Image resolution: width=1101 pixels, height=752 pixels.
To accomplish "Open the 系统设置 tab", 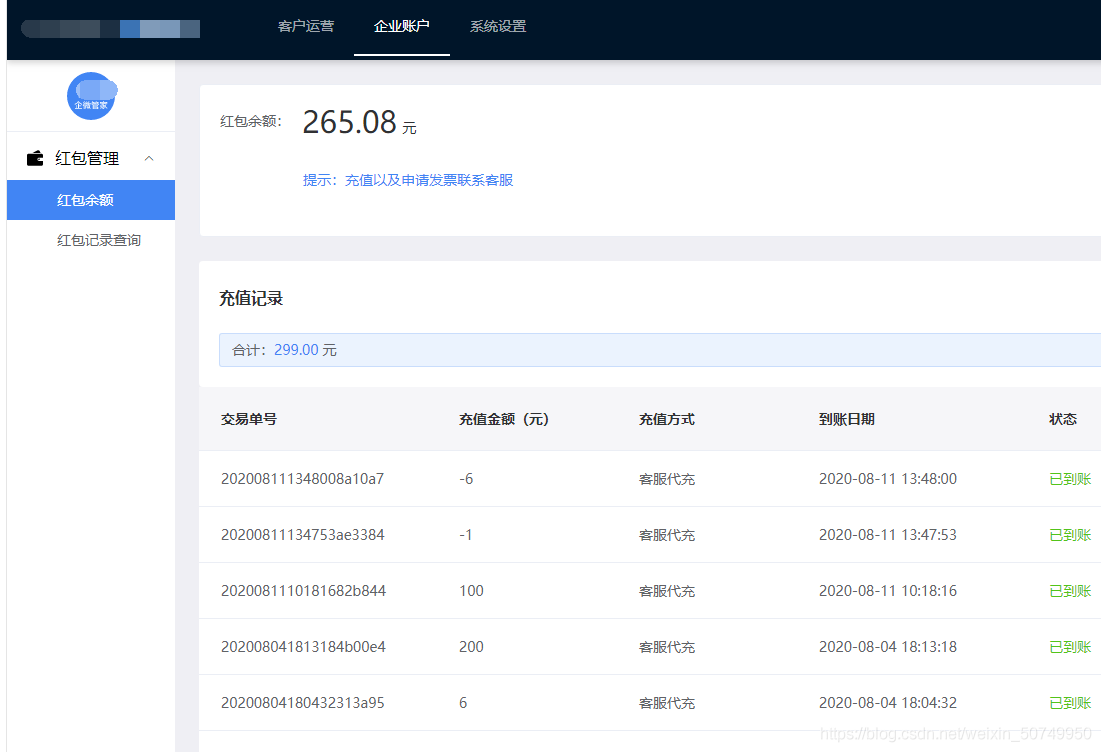I will click(498, 26).
